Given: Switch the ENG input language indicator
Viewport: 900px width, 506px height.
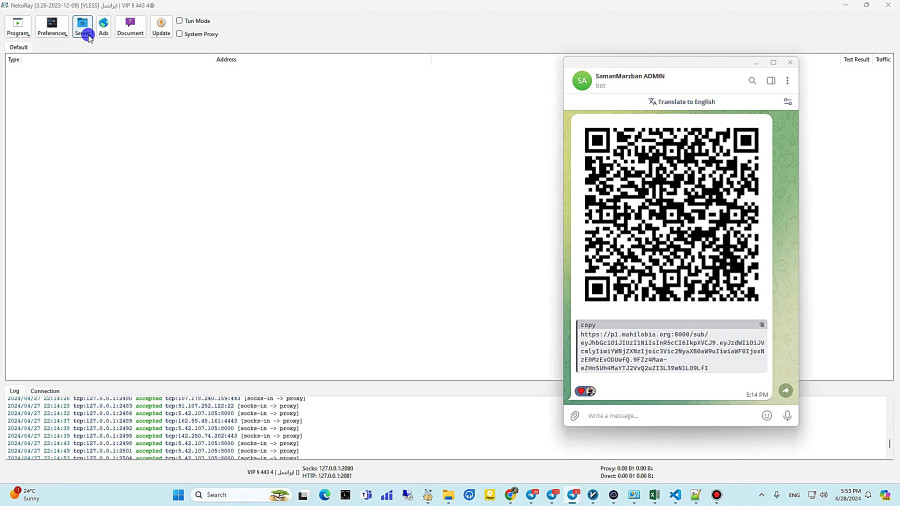Looking at the screenshot, I should [794, 495].
